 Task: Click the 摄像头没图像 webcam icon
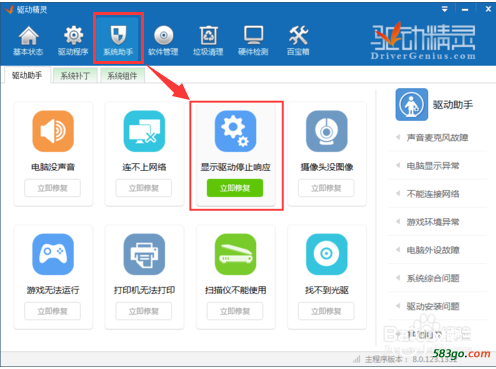click(x=327, y=131)
